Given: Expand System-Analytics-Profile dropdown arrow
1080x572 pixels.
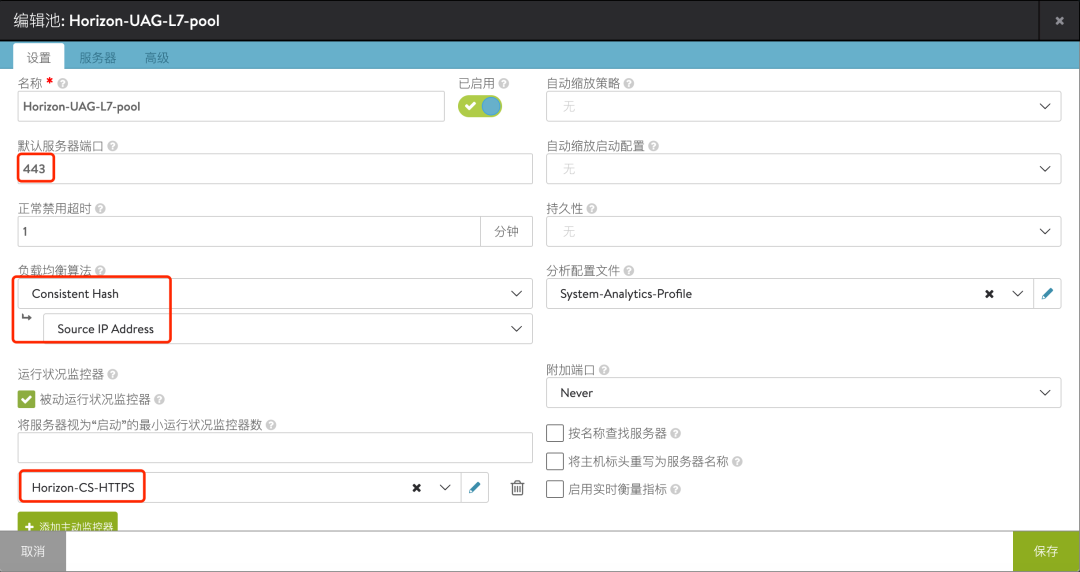Looking at the screenshot, I should coord(1017,294).
